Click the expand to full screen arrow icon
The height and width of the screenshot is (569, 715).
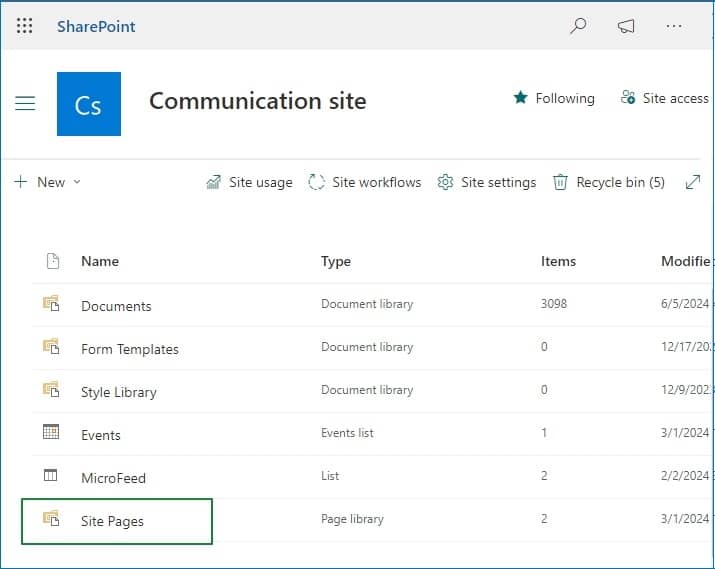pyautogui.click(x=693, y=182)
